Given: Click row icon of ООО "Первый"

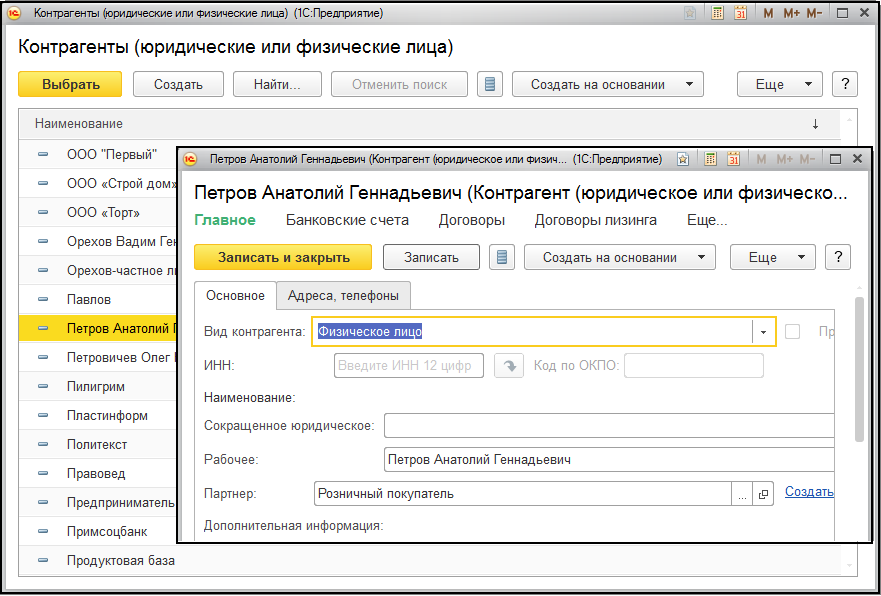Looking at the screenshot, I should coord(43,154).
